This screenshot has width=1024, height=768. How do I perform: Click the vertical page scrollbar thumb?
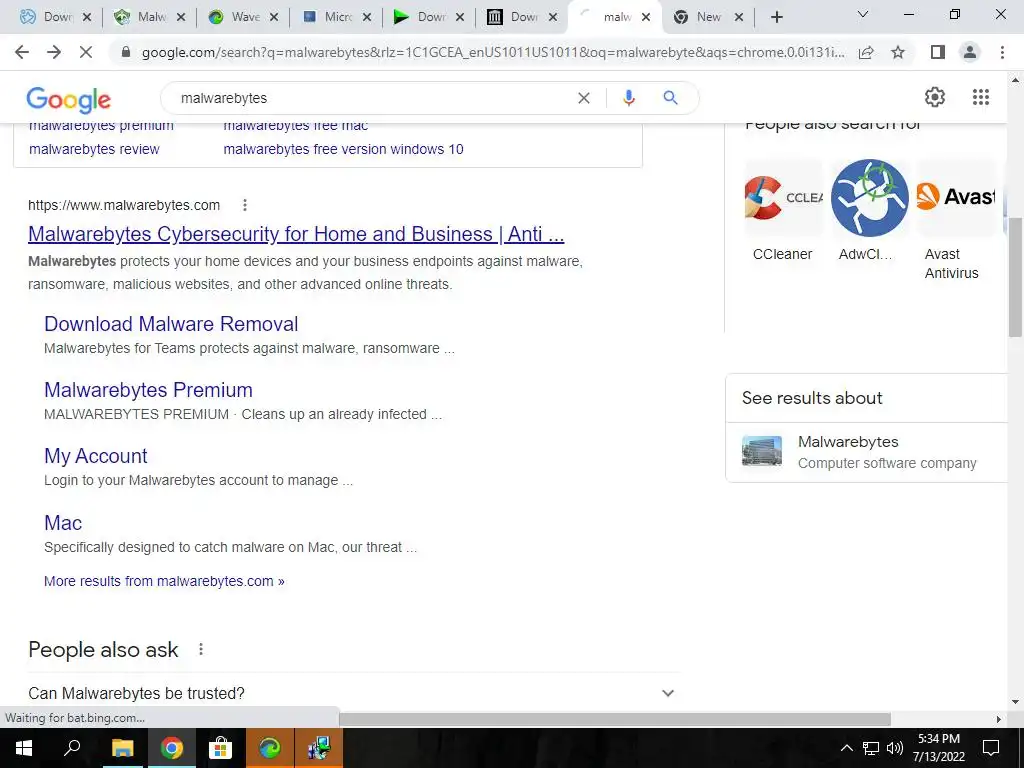click(x=1016, y=277)
